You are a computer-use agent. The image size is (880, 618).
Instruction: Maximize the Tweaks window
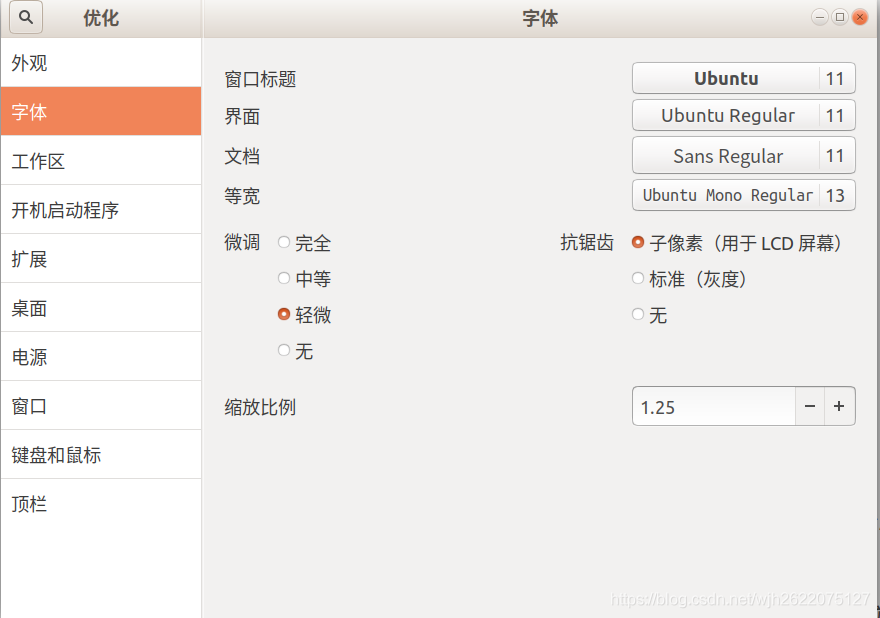point(840,17)
